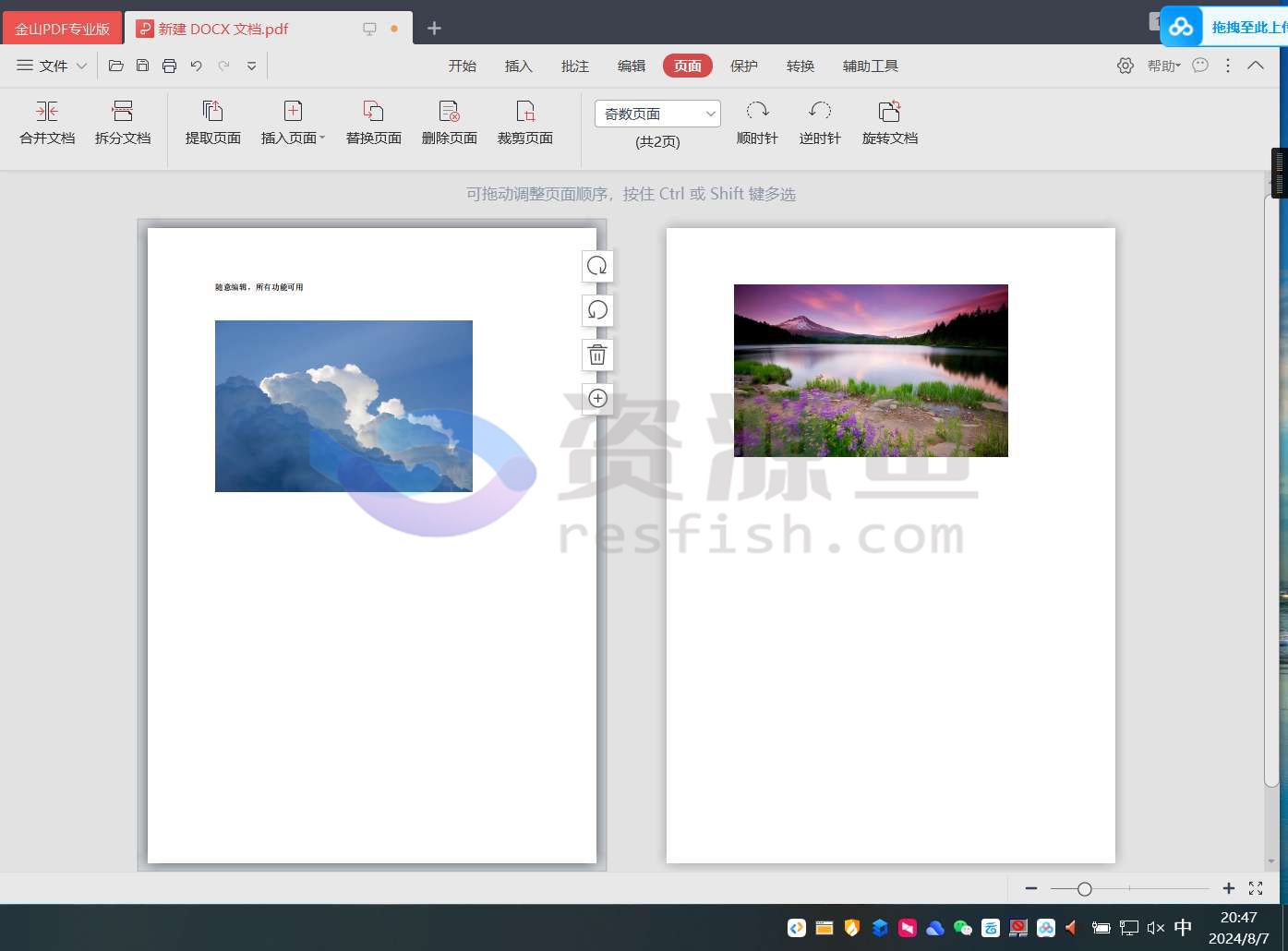Image resolution: width=1288 pixels, height=951 pixels.
Task: Click the plus button to add new tab
Action: click(434, 29)
